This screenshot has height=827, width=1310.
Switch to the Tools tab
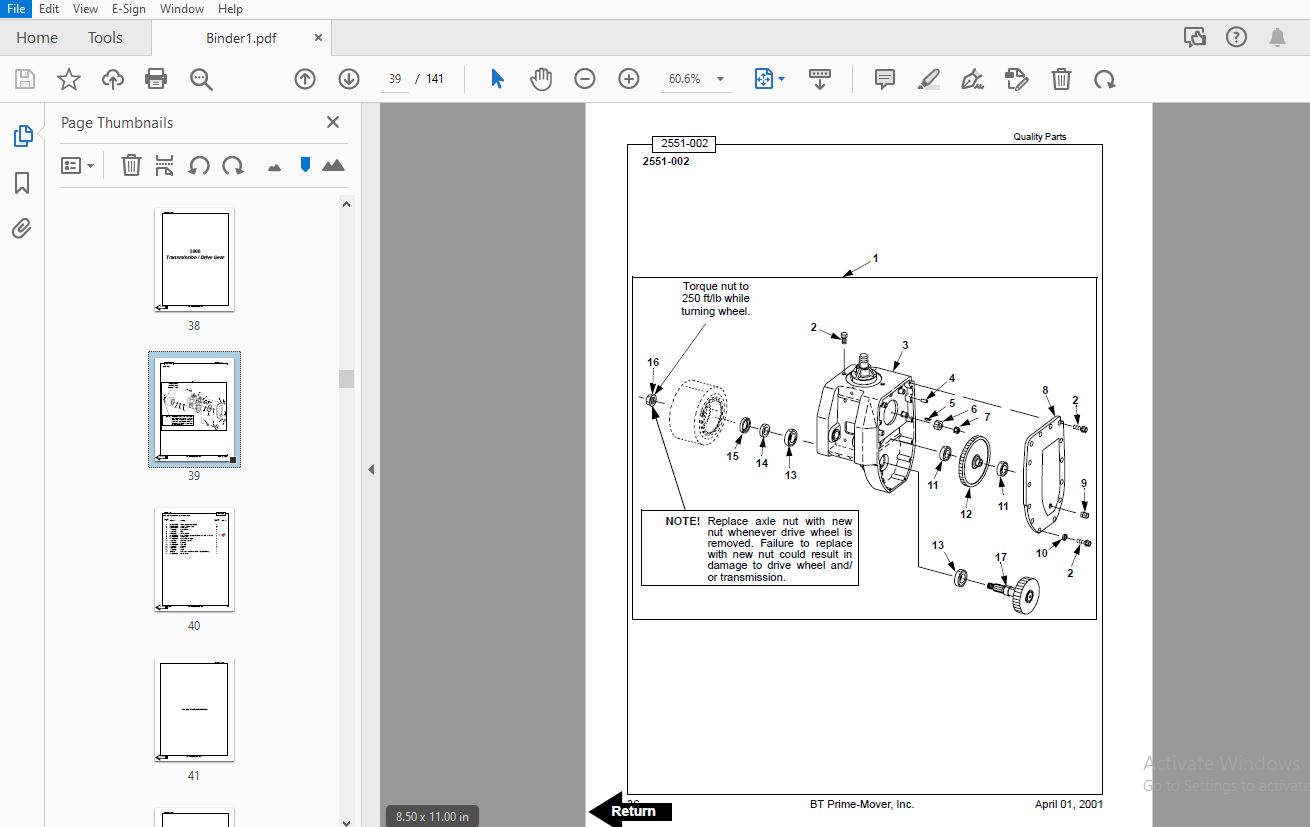click(105, 38)
